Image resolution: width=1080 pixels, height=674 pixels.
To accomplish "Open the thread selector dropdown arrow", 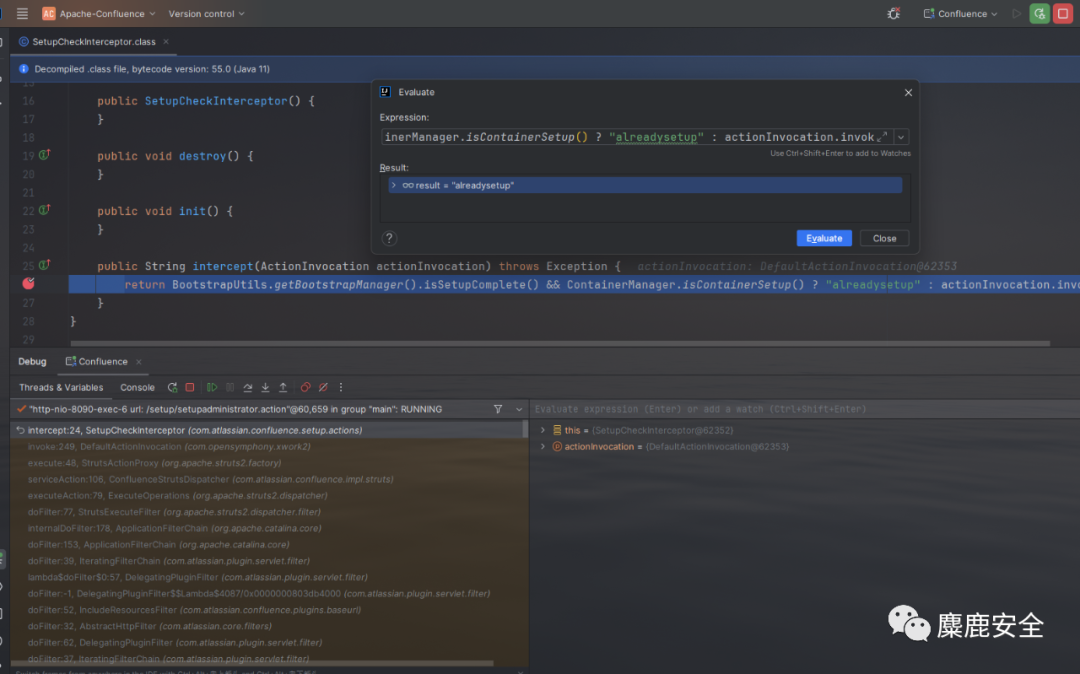I will pyautogui.click(x=519, y=409).
